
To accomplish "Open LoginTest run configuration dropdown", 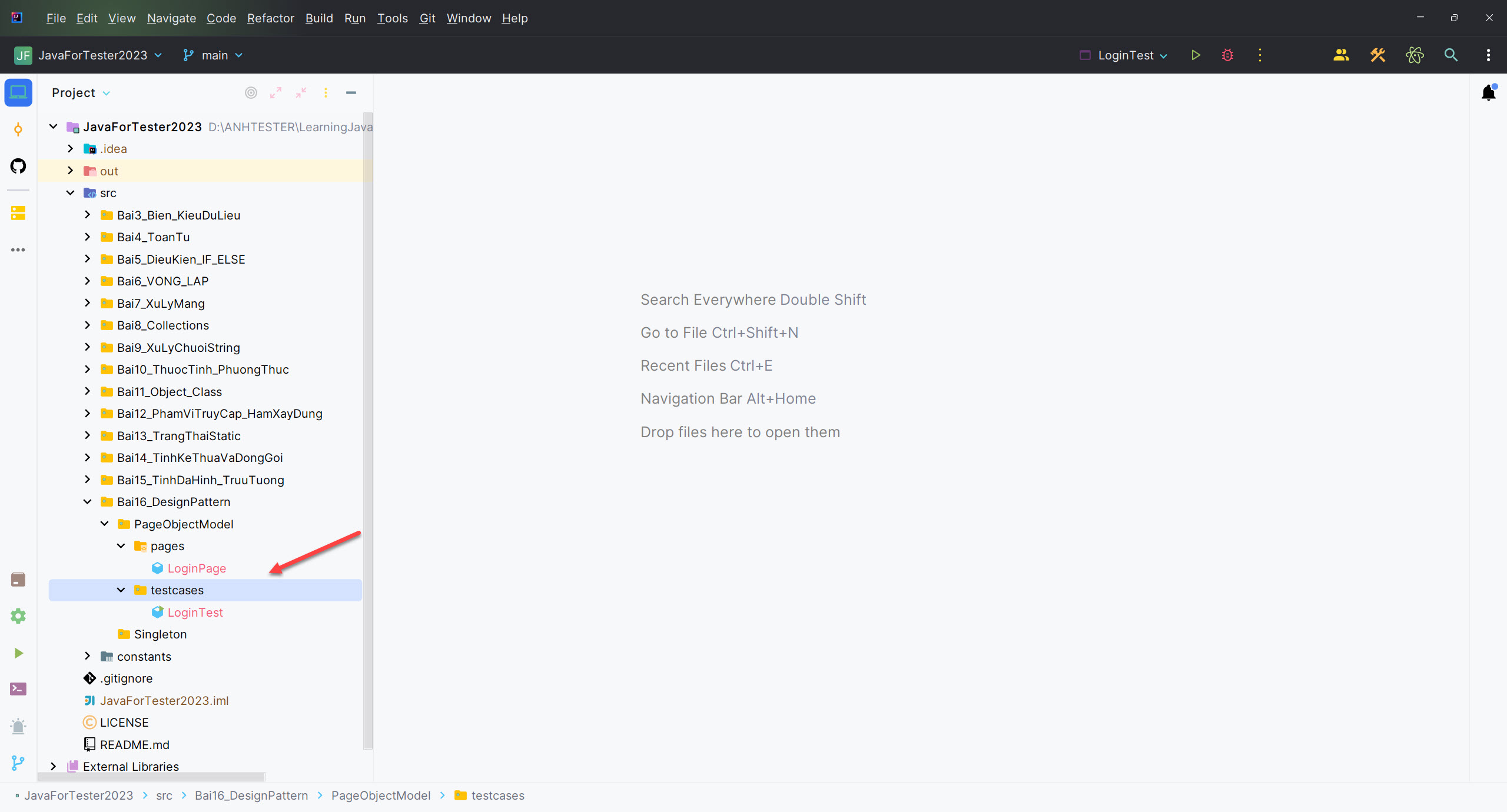I will [1123, 55].
